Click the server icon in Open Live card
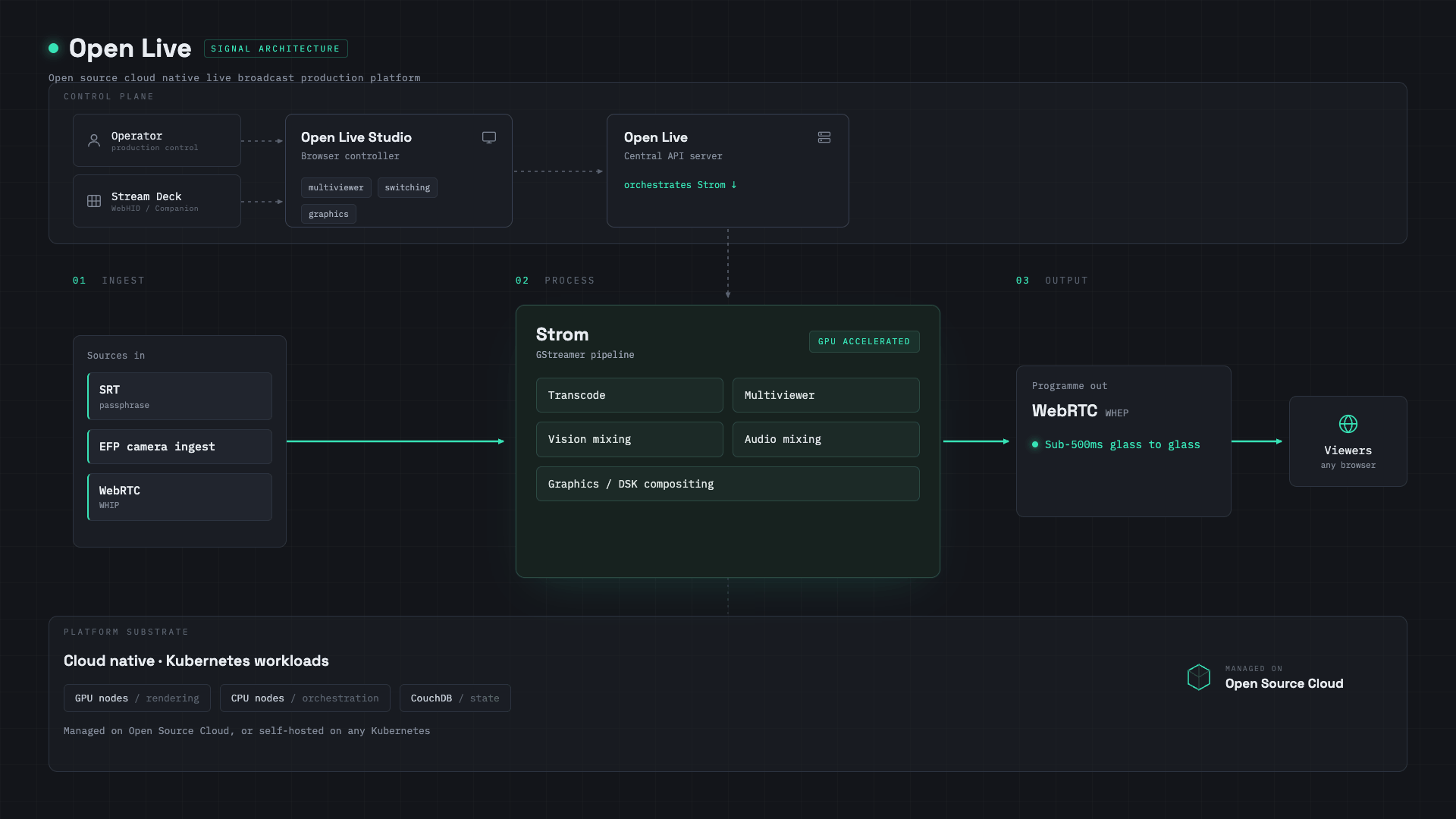The image size is (1456, 819). (824, 137)
